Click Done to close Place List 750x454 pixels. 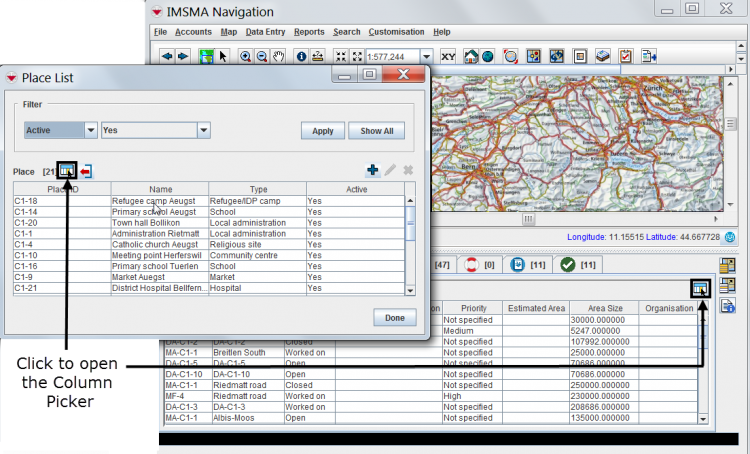[x=394, y=317]
